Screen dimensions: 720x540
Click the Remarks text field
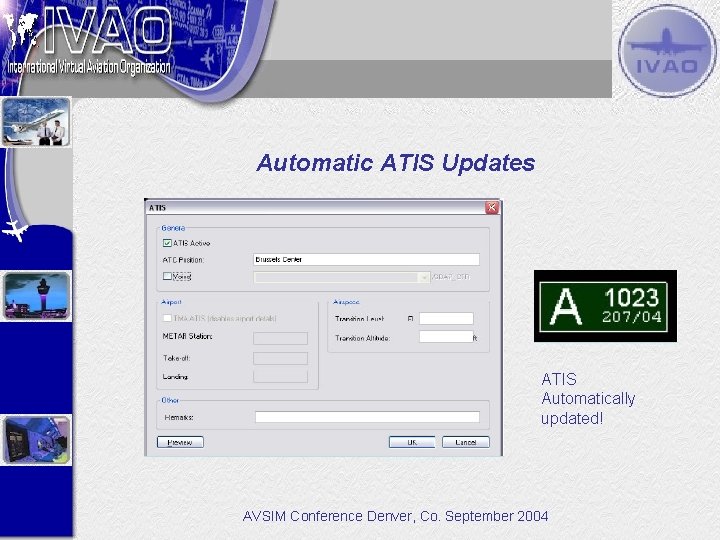coord(367,417)
